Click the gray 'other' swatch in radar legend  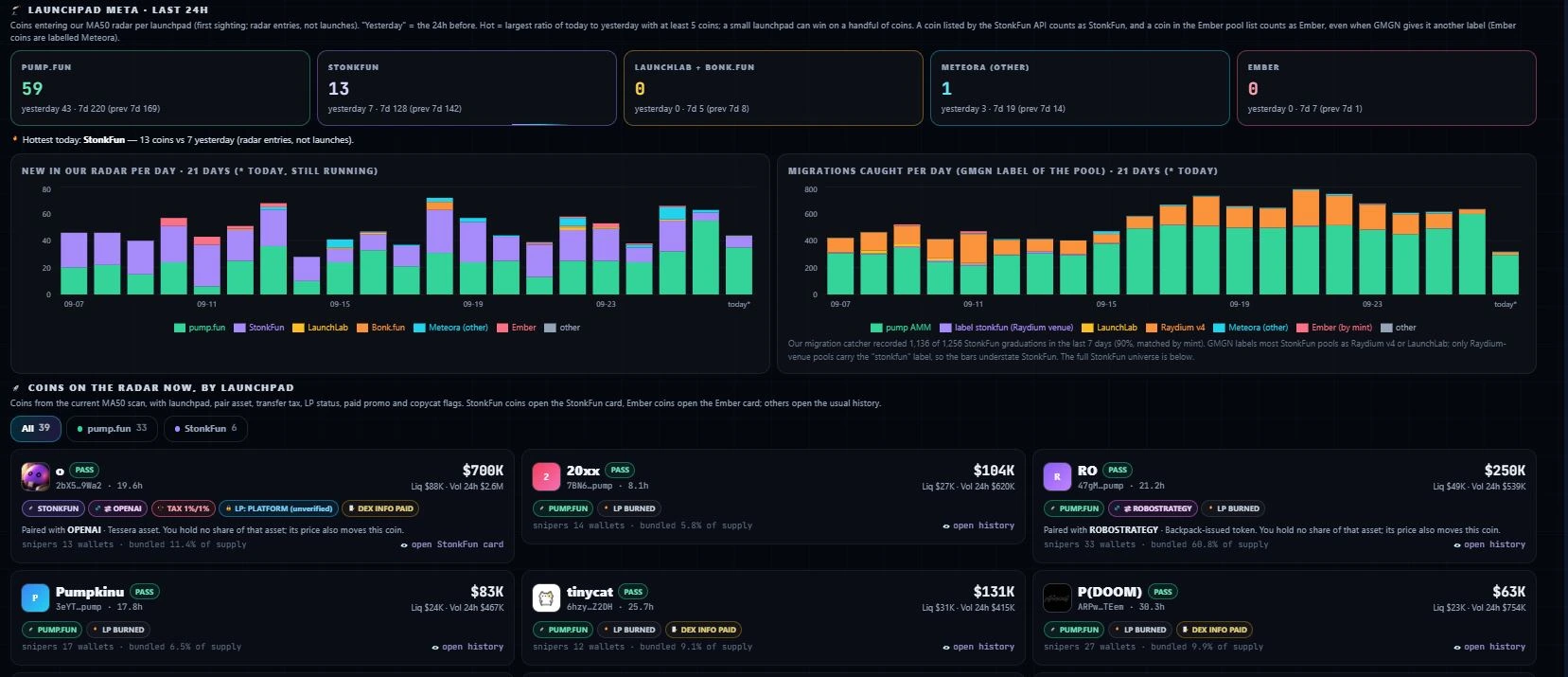tap(550, 328)
